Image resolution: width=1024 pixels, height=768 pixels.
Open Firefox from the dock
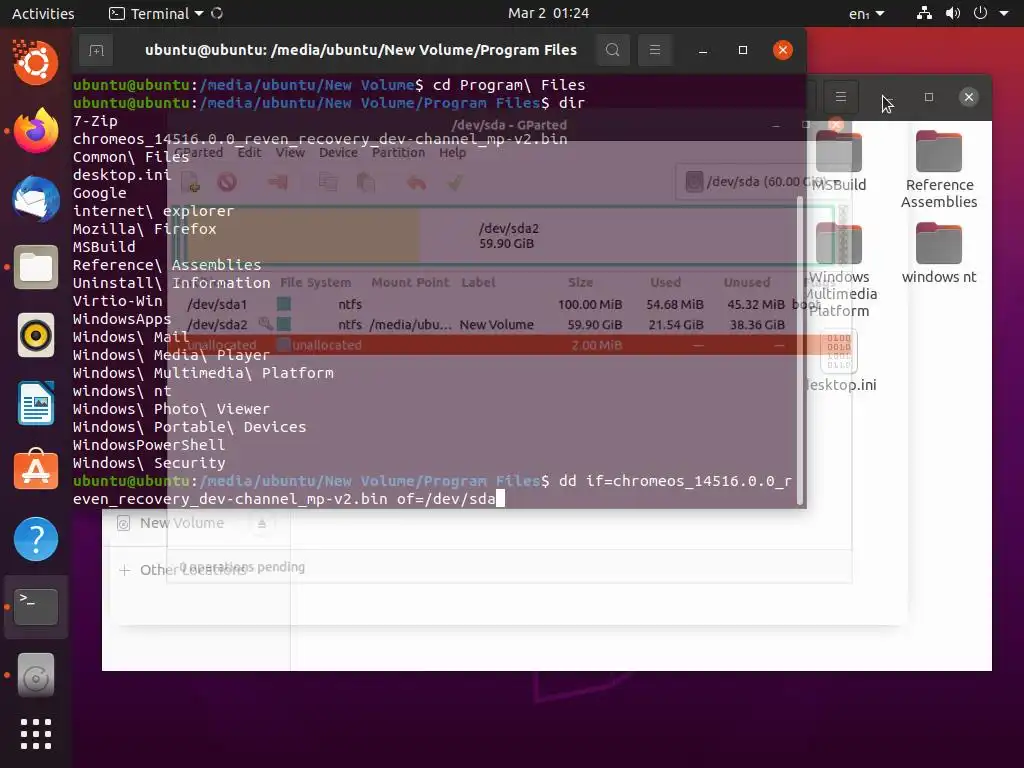[36, 131]
